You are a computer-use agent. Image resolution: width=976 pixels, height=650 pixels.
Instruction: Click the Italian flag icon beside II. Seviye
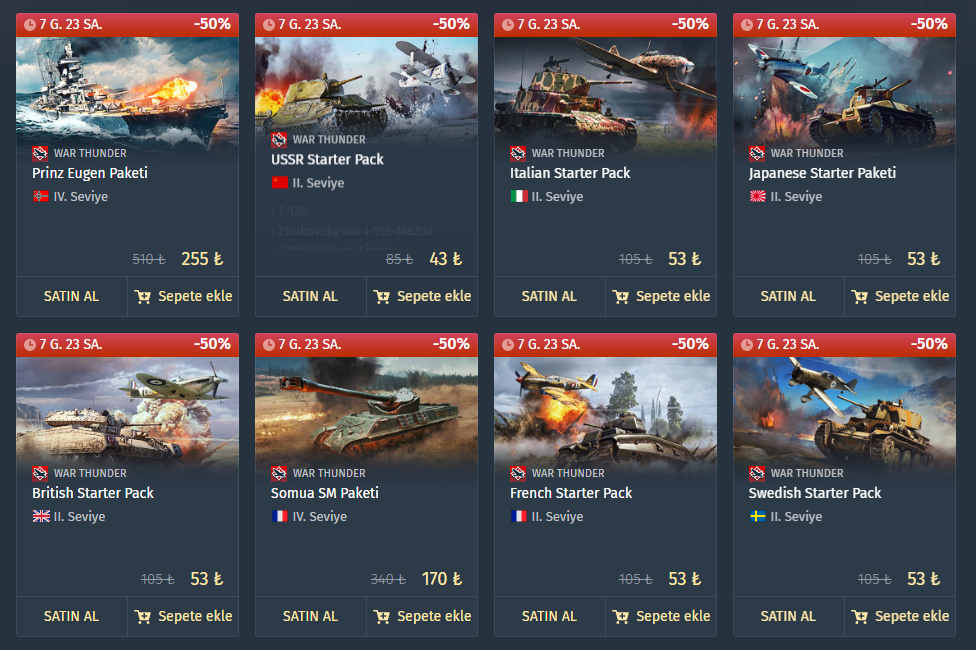click(519, 196)
